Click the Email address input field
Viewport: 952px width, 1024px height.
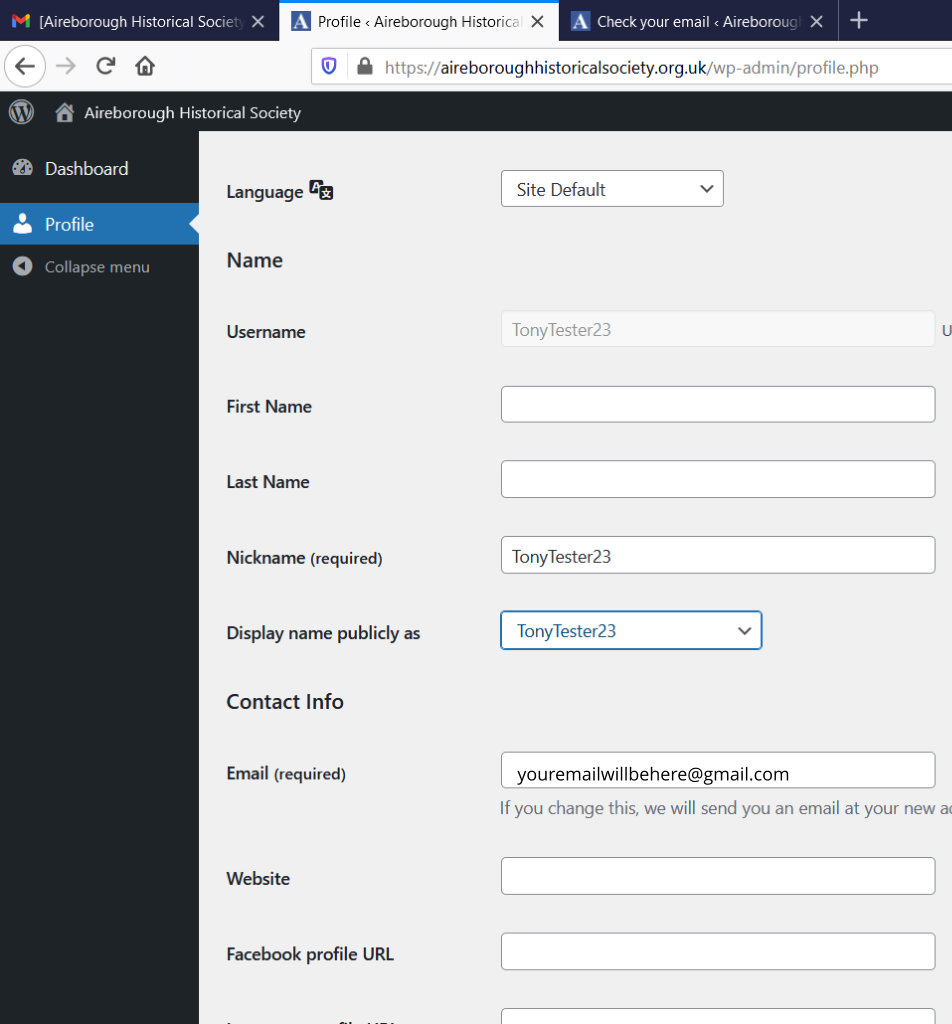pyautogui.click(x=717, y=772)
